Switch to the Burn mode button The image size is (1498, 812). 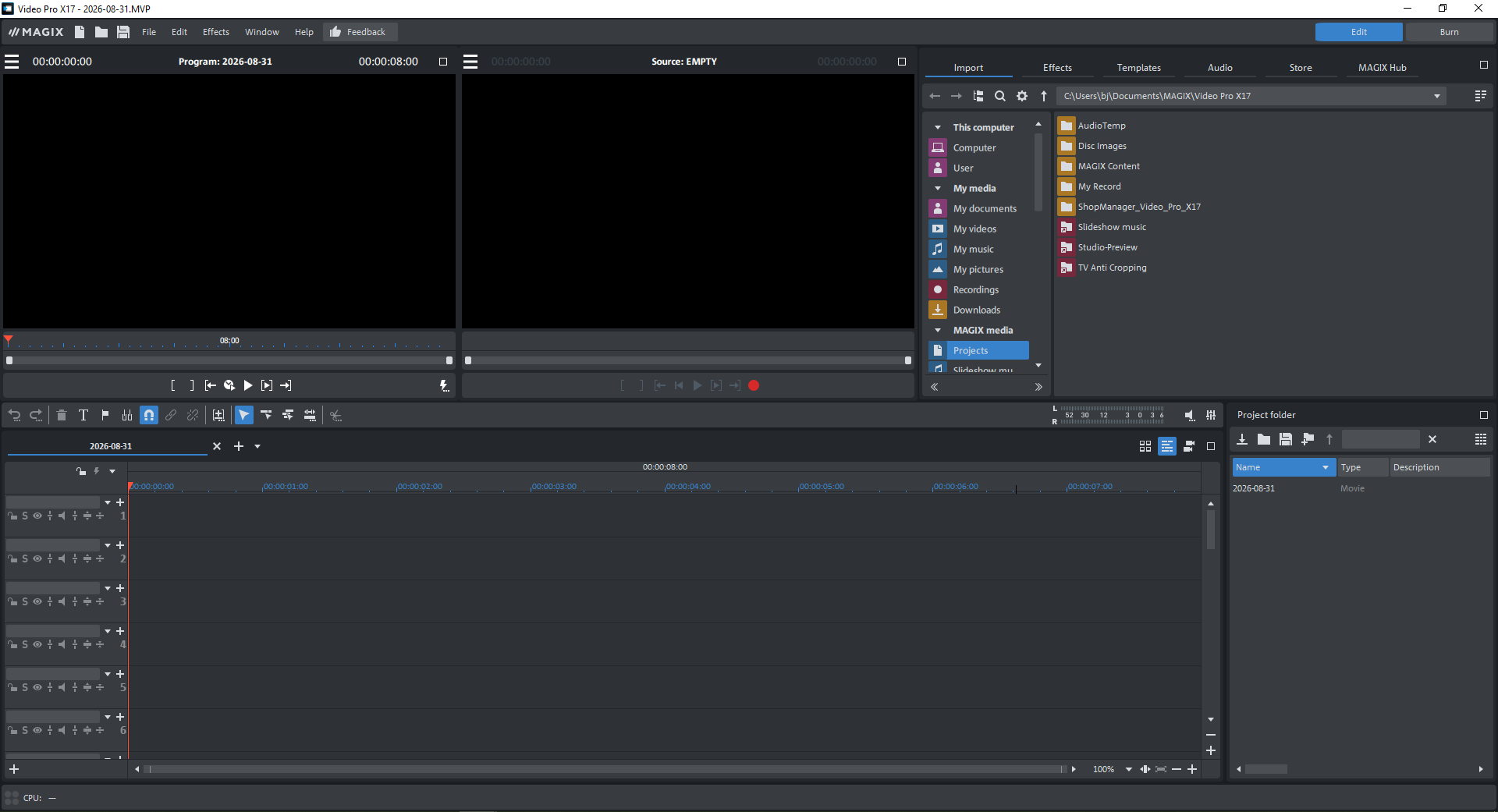pyautogui.click(x=1449, y=32)
